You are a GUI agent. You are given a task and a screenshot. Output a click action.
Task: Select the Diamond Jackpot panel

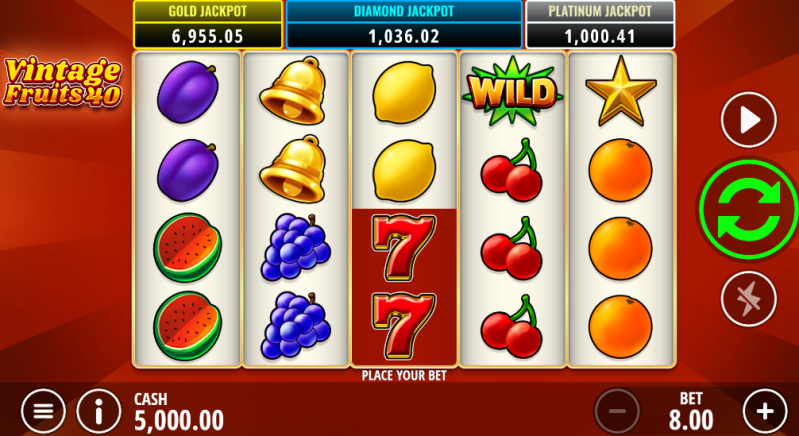[404, 24]
